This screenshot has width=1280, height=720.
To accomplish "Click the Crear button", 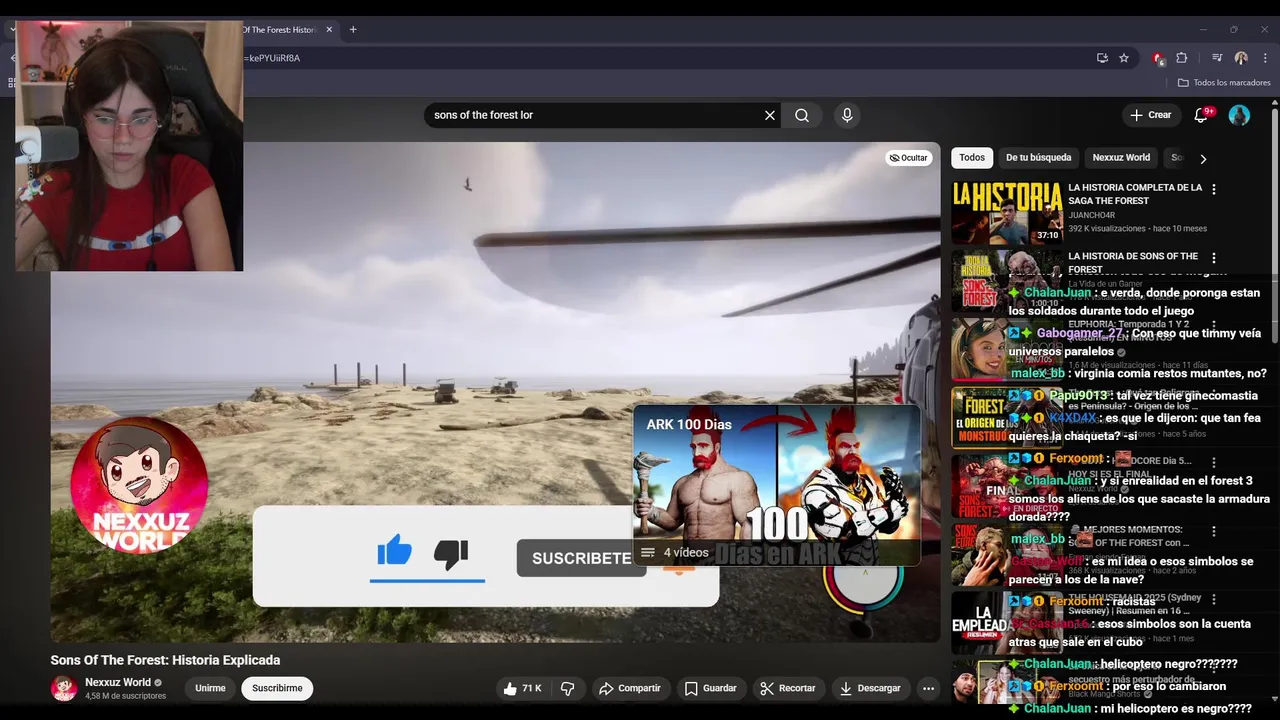I will [1150, 115].
